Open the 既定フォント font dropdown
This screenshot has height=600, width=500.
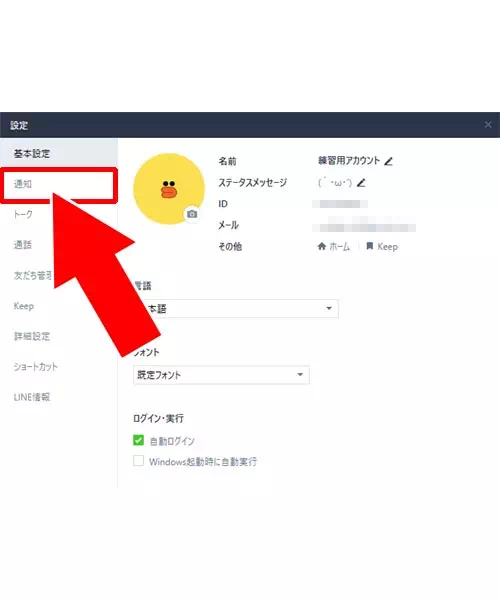coord(221,375)
